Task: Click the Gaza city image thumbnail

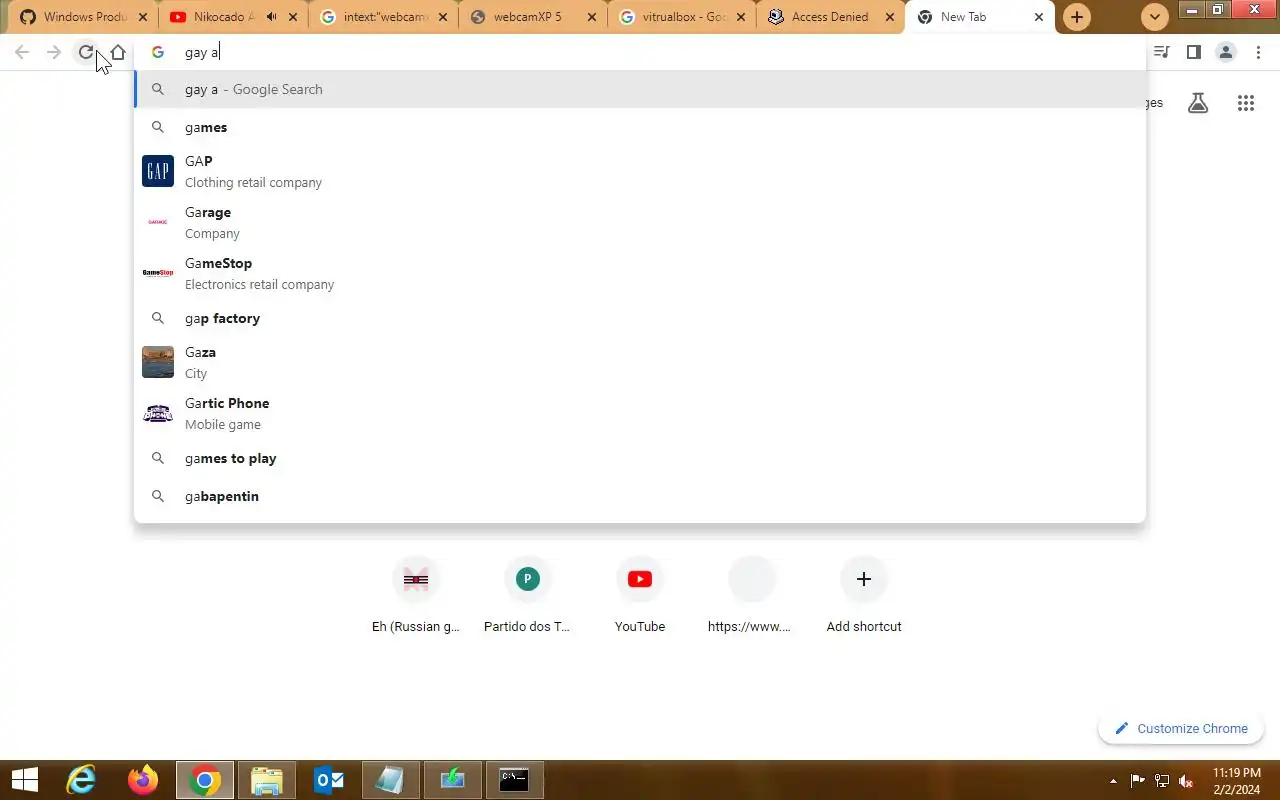Action: click(158, 362)
